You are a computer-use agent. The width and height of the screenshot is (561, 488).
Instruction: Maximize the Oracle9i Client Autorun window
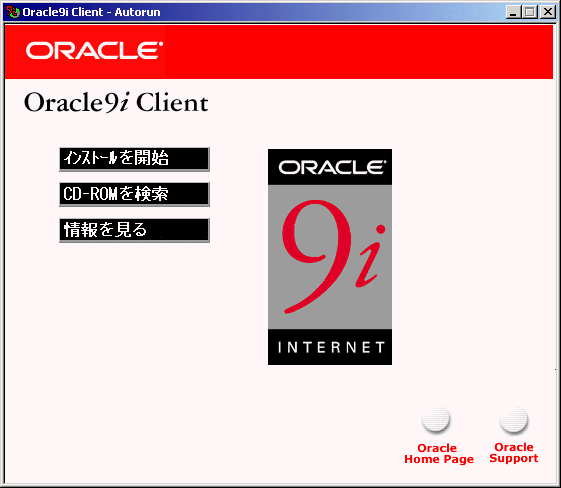point(530,12)
